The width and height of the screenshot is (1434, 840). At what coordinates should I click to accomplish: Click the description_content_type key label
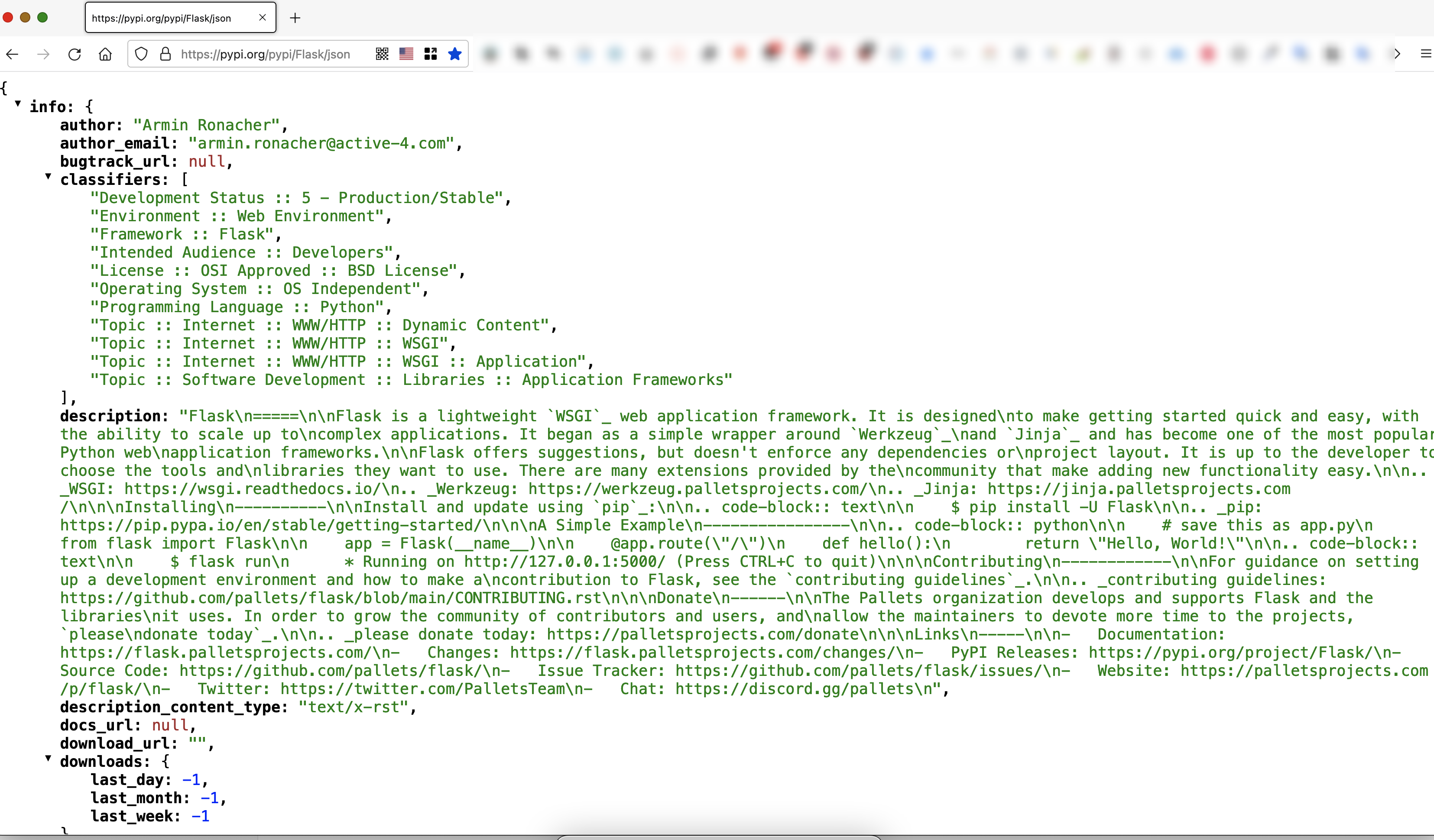(x=174, y=708)
